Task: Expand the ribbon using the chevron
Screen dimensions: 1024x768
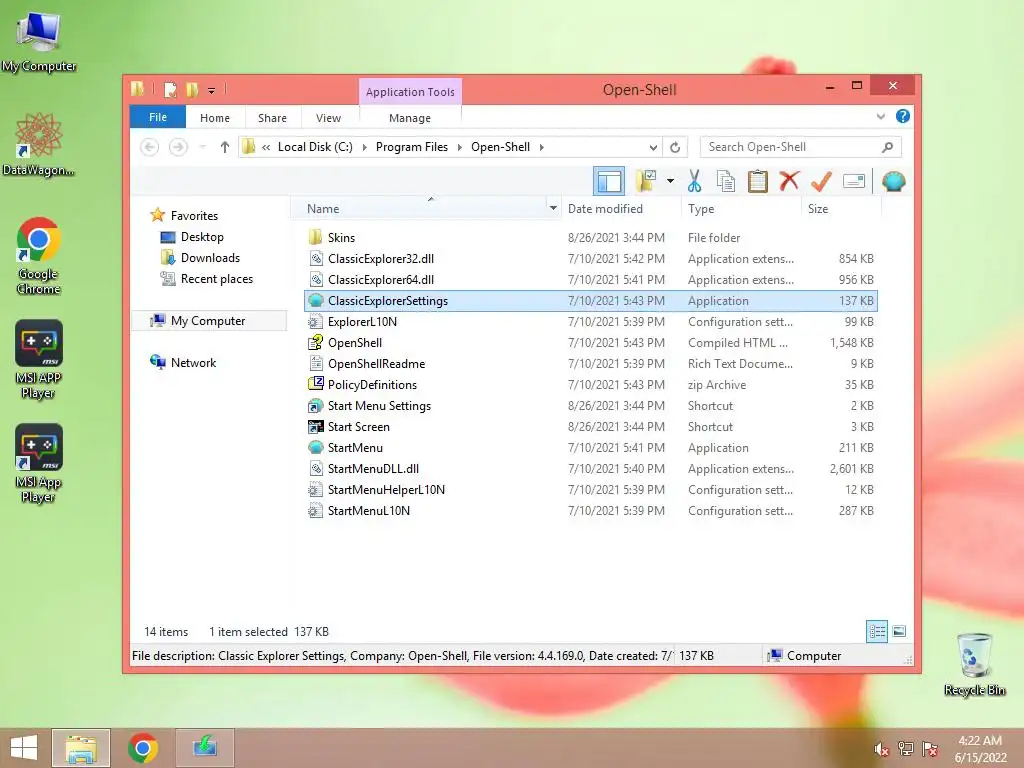Action: 880,116
